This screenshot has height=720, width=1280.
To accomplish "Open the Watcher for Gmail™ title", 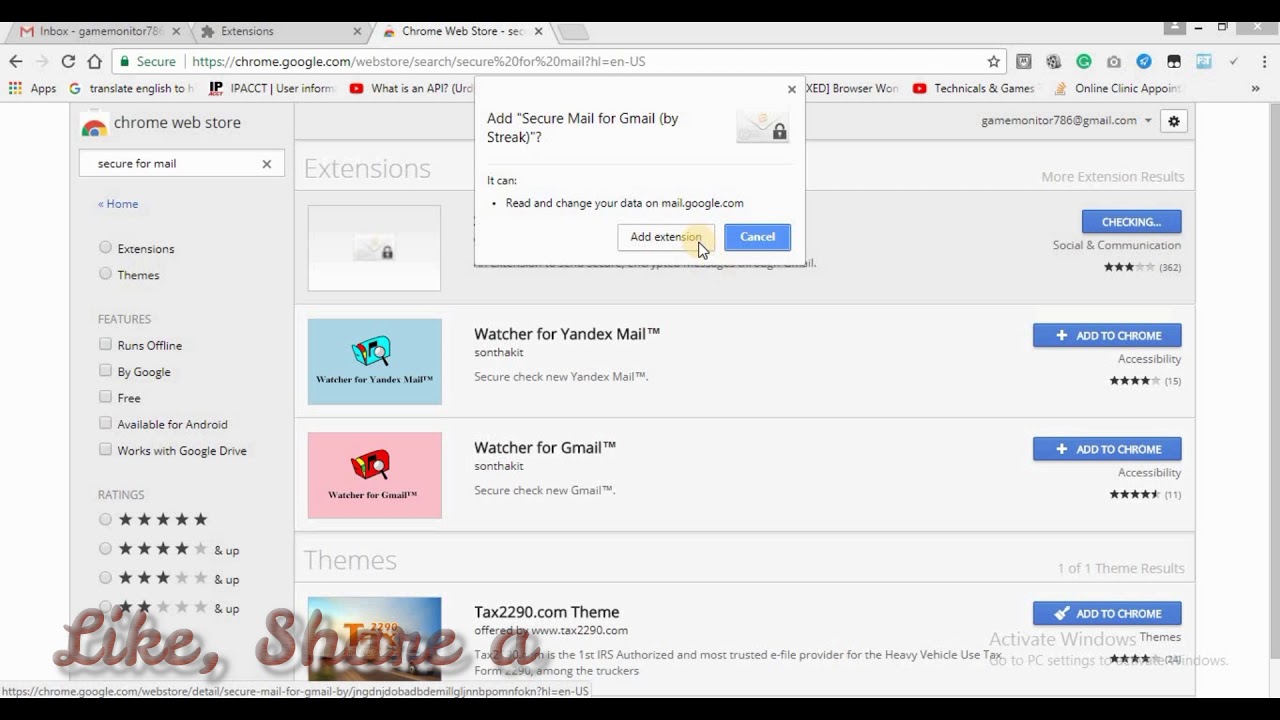I will [544, 447].
